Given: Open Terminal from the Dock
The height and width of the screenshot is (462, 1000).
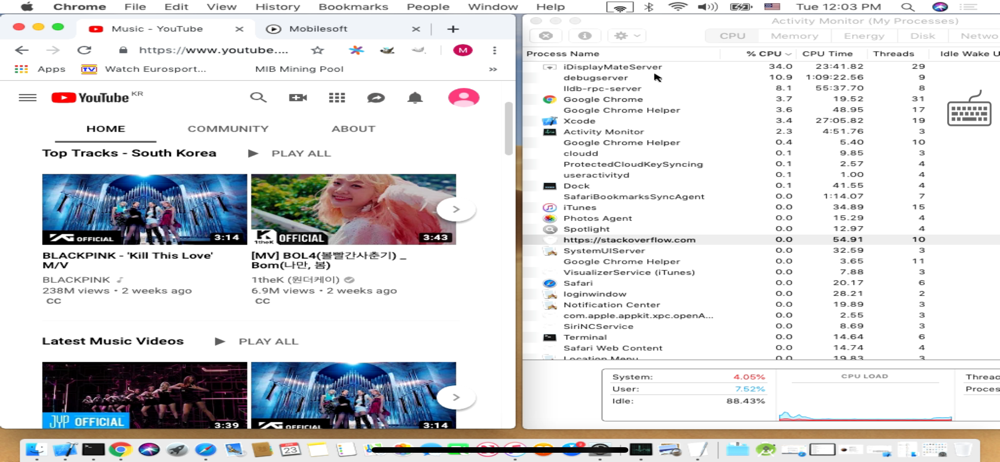Looking at the screenshot, I should pyautogui.click(x=93, y=450).
